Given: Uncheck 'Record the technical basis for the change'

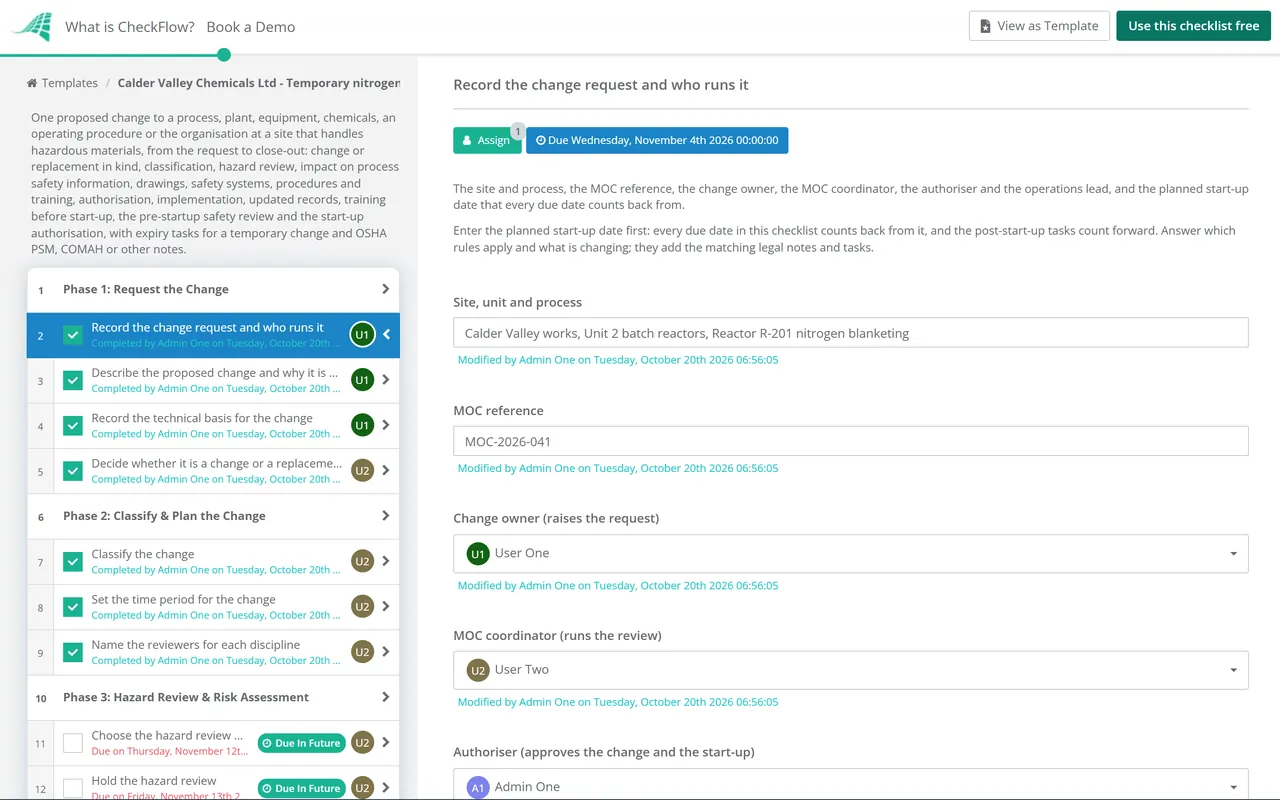Looking at the screenshot, I should 73,425.
